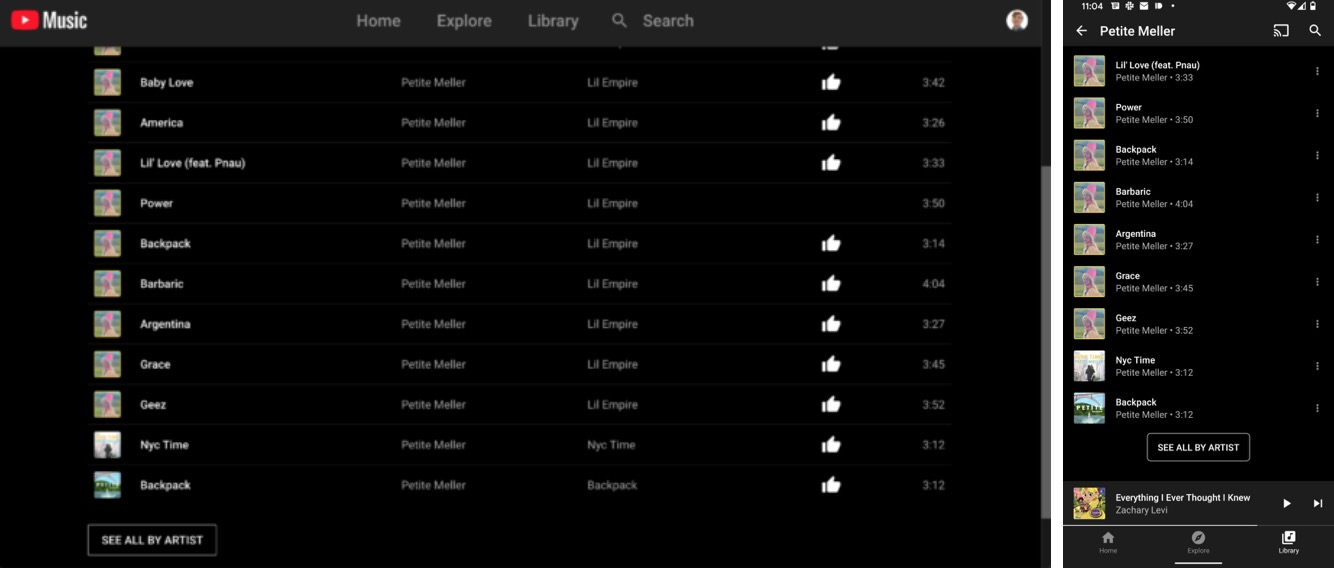Open more options for Grace phone row
This screenshot has height=568, width=1334.
click(x=1317, y=281)
